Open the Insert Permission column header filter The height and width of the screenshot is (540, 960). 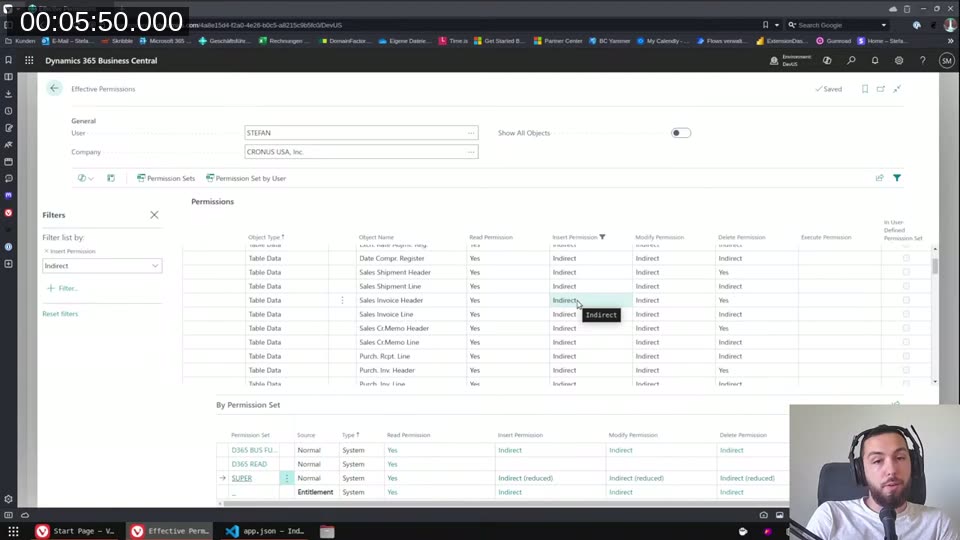[602, 237]
